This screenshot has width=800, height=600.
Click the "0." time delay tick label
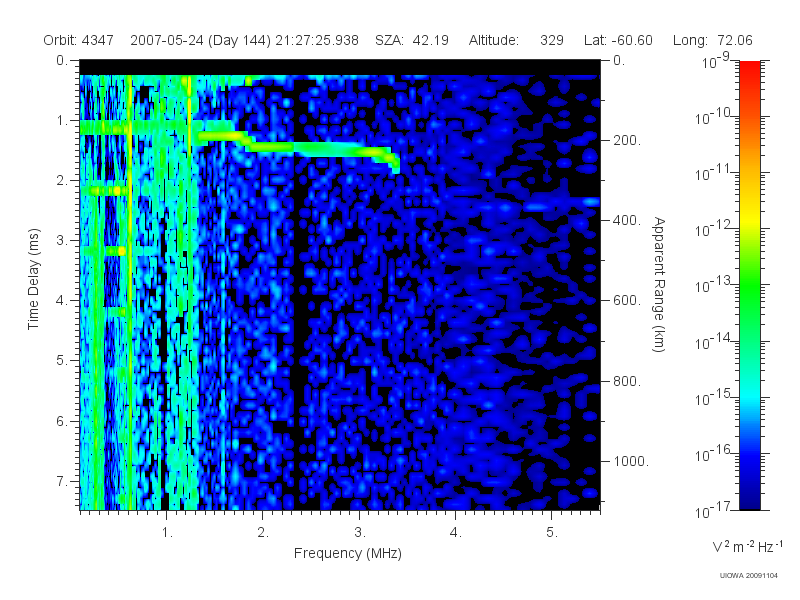point(62,60)
